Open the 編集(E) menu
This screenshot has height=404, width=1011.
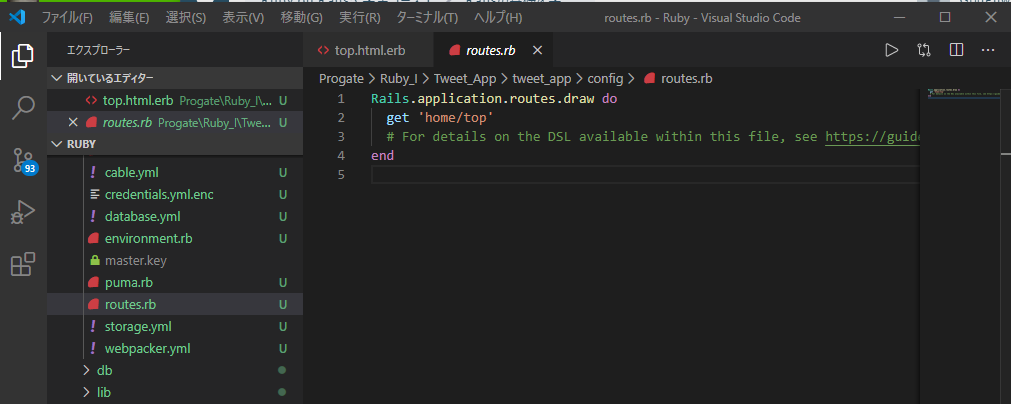click(x=129, y=18)
